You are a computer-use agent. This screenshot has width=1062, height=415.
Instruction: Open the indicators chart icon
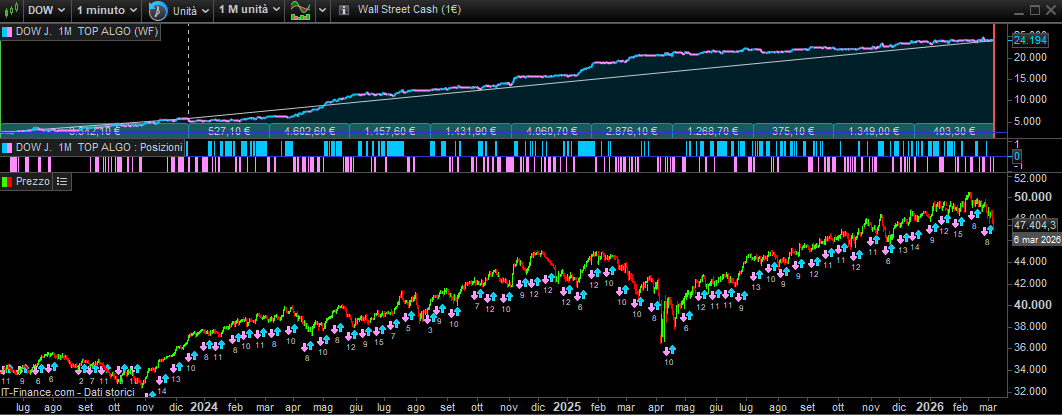(300, 11)
